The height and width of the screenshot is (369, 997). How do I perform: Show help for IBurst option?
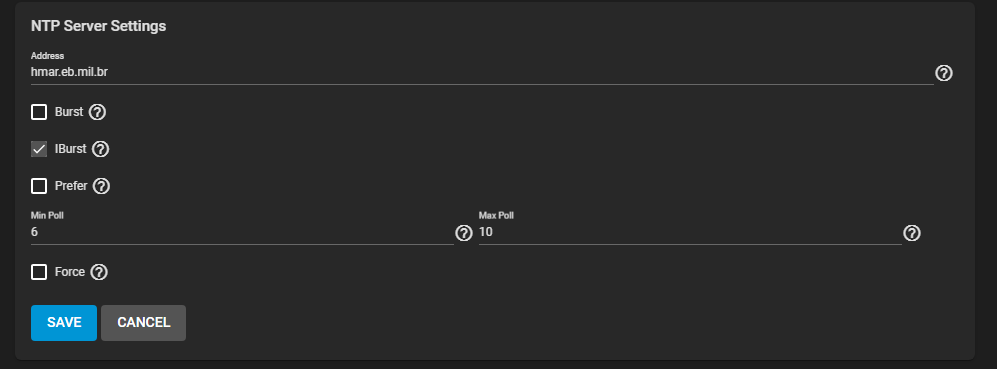(100, 149)
